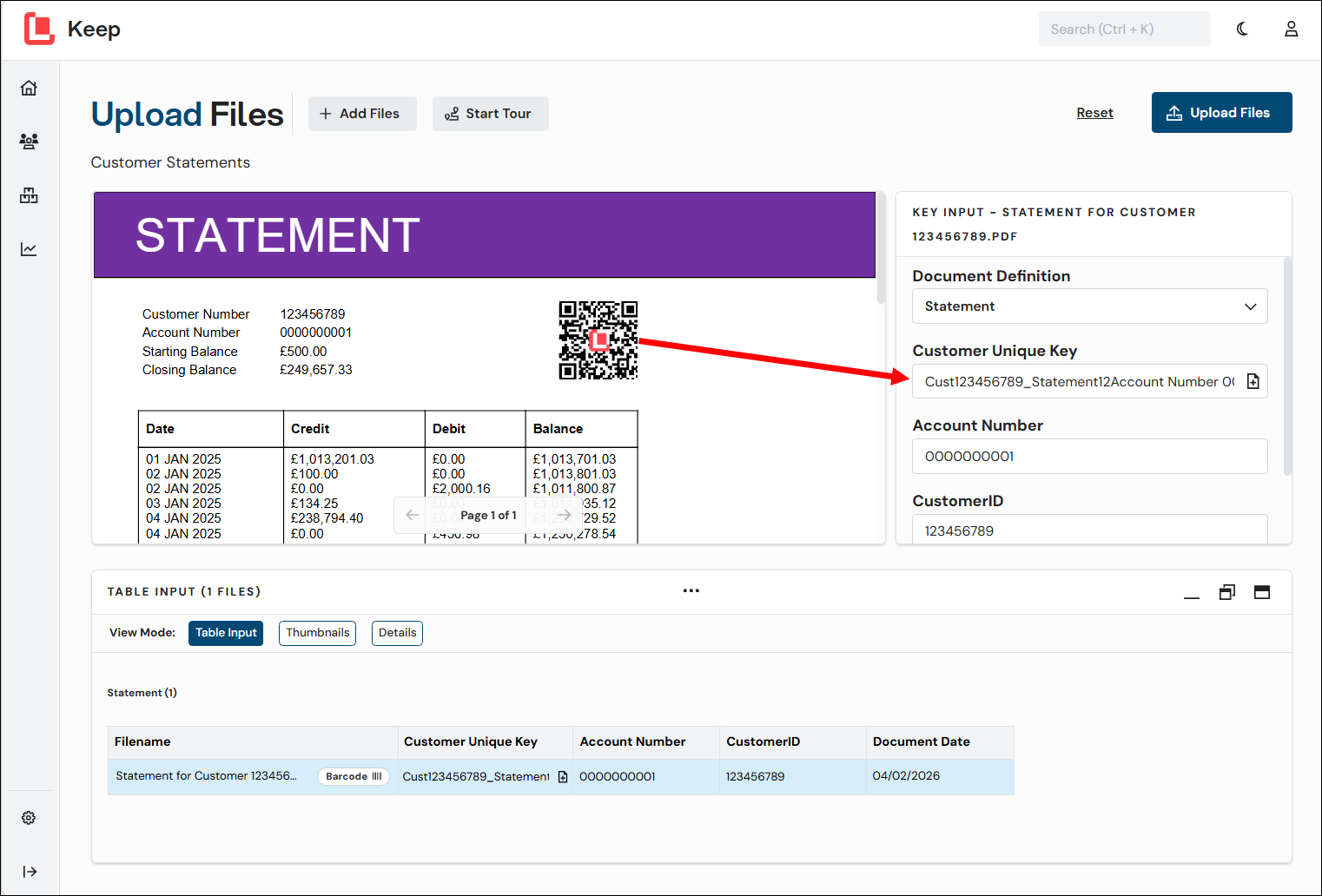1322x896 pixels.
Task: Click document icon in table Customer Unique Key cell
Action: pyautogui.click(x=563, y=777)
